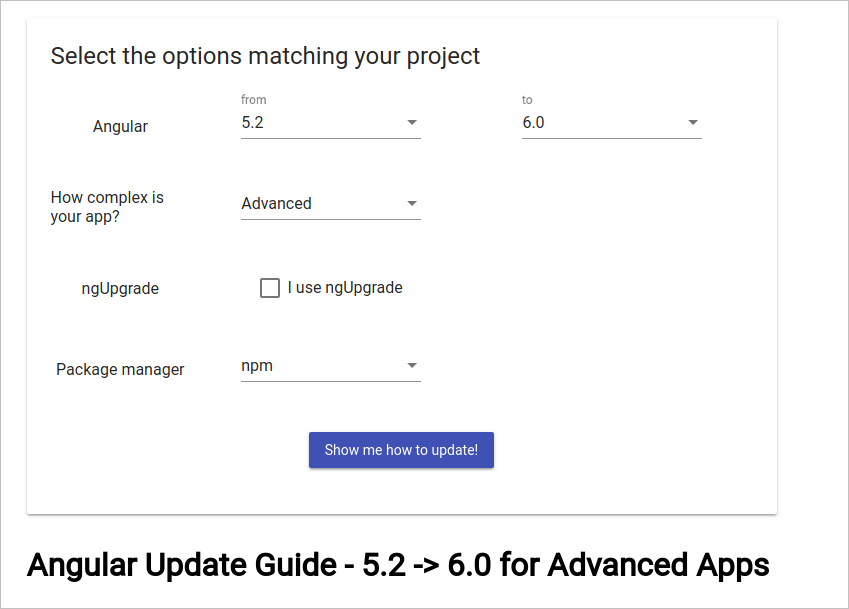The height and width of the screenshot is (609, 849).
Task: Click the arrow icon of the 'from' version select
Action: point(412,122)
